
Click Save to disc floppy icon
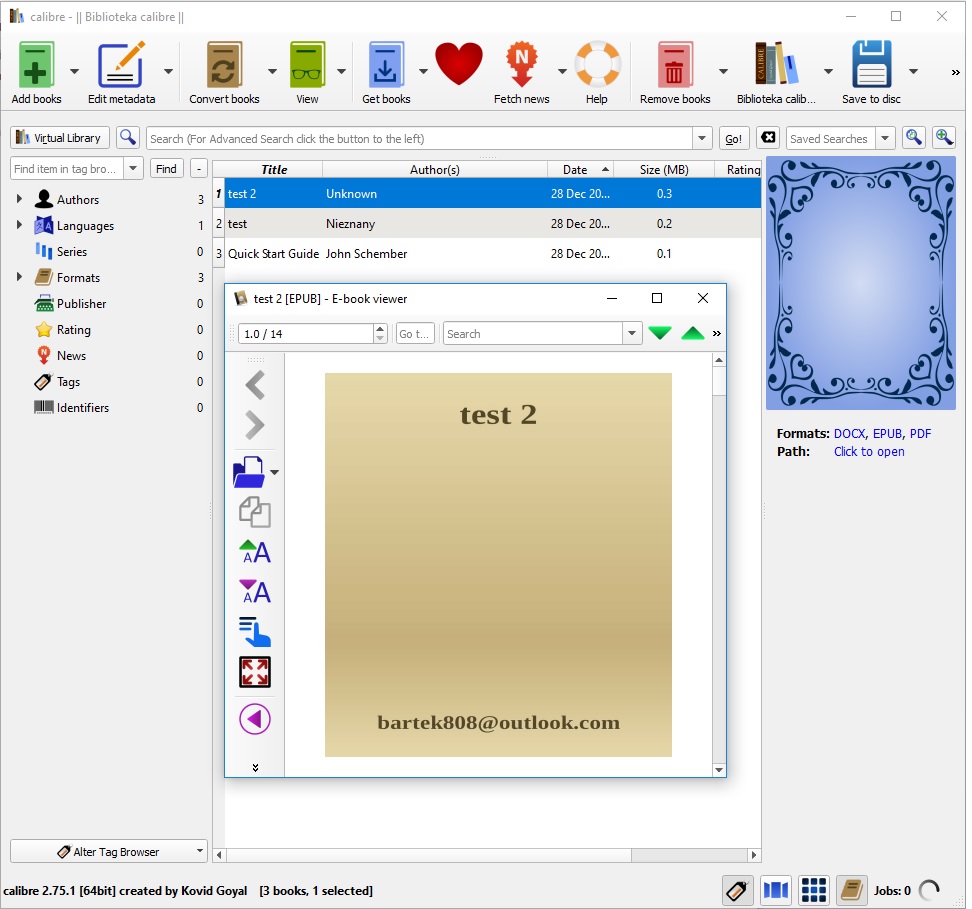tap(872, 64)
